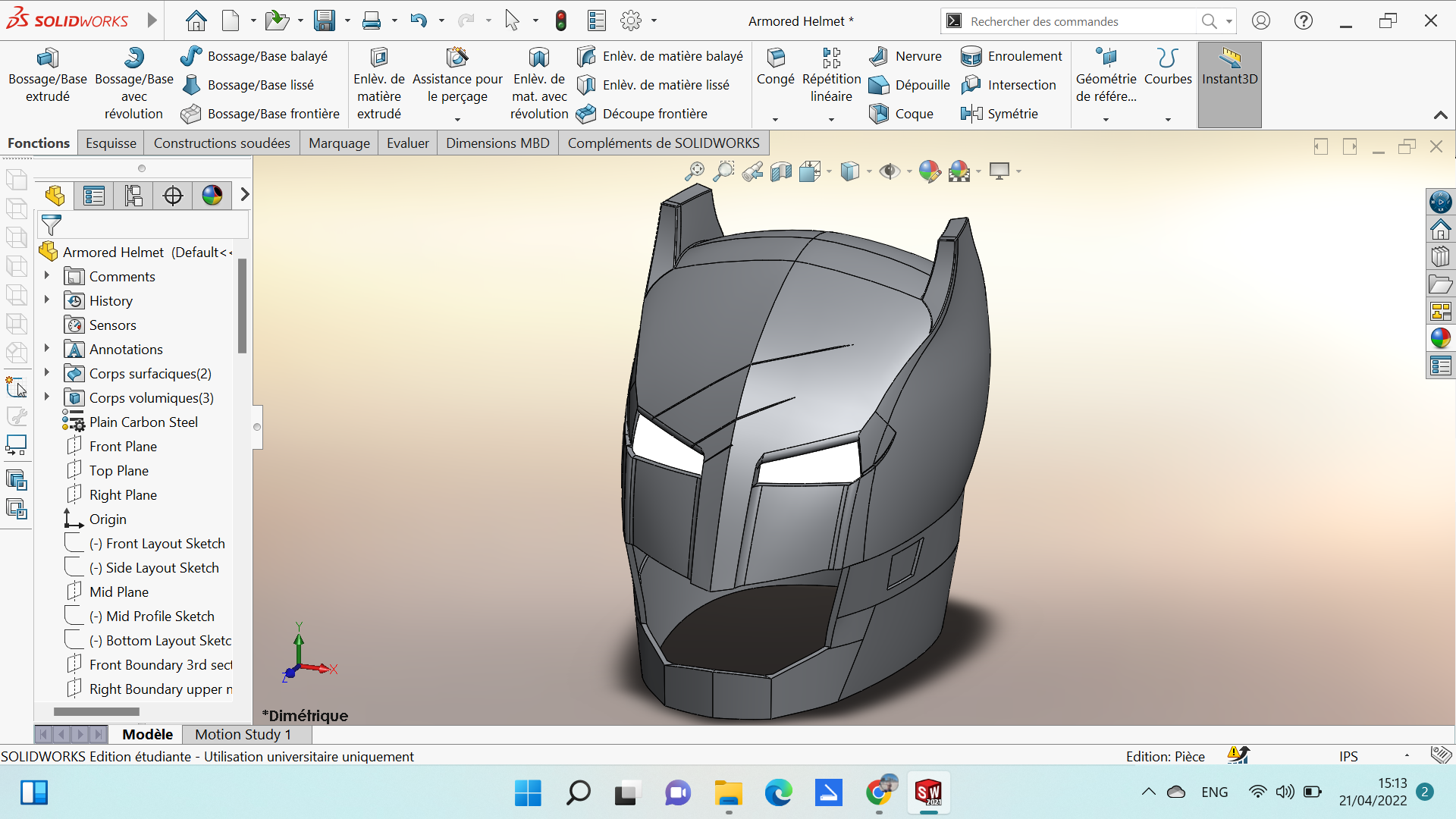Click the Save button
The image size is (1456, 819).
coord(325,20)
